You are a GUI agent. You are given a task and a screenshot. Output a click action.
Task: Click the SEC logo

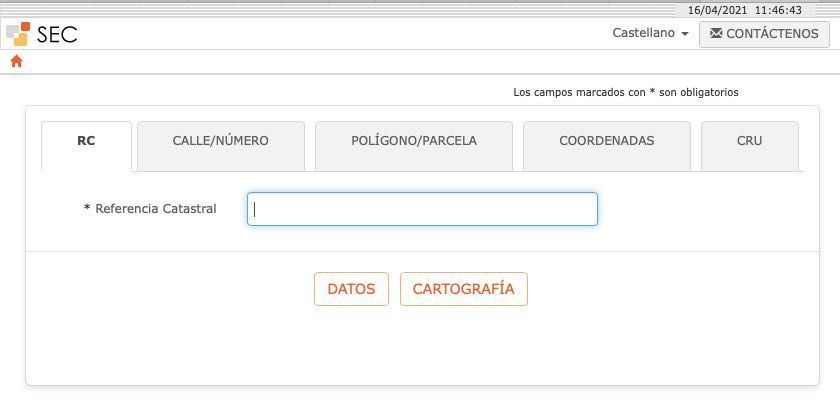[42, 34]
